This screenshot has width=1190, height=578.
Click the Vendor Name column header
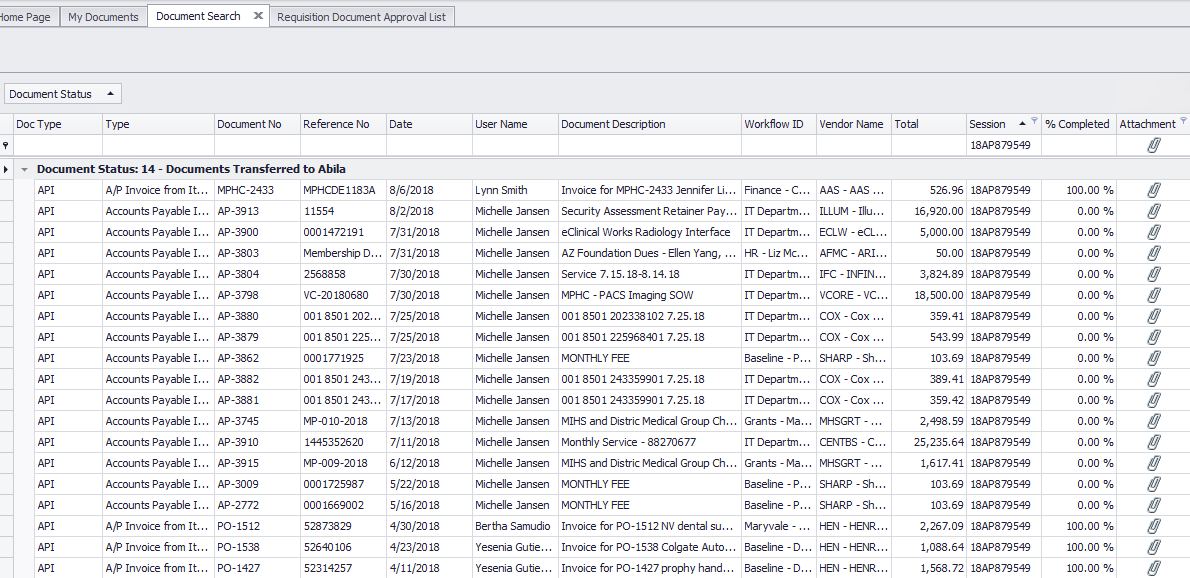(x=851, y=124)
